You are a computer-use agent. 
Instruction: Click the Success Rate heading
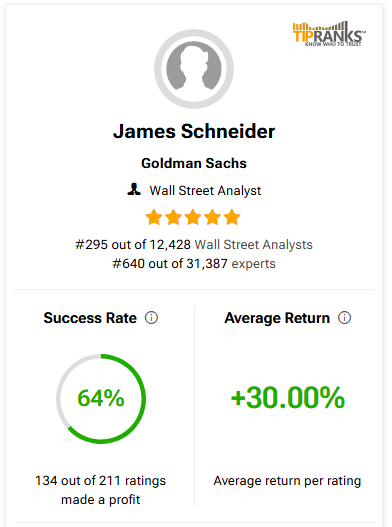(x=90, y=318)
